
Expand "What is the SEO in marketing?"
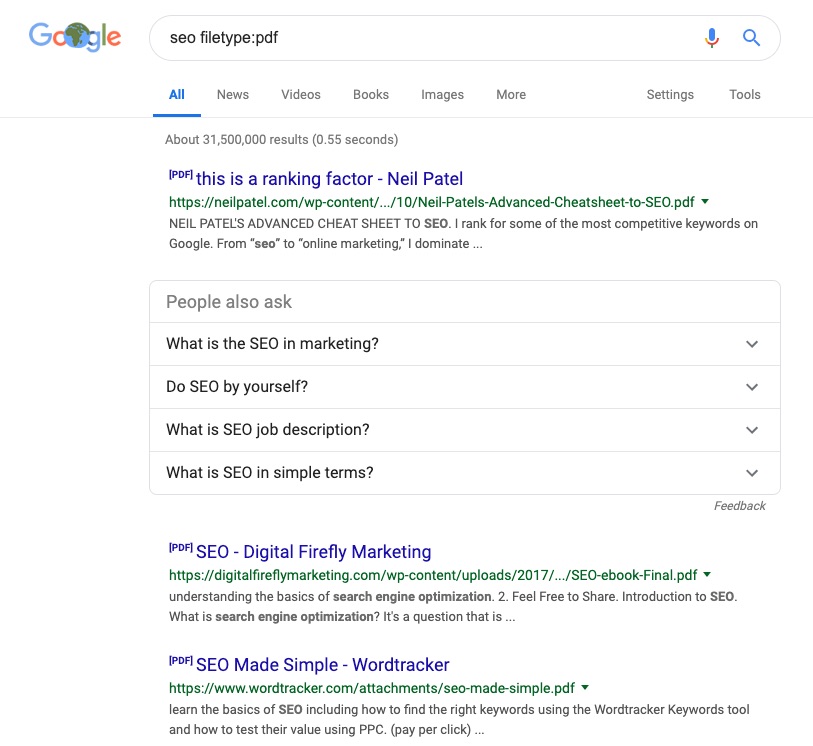coord(465,344)
